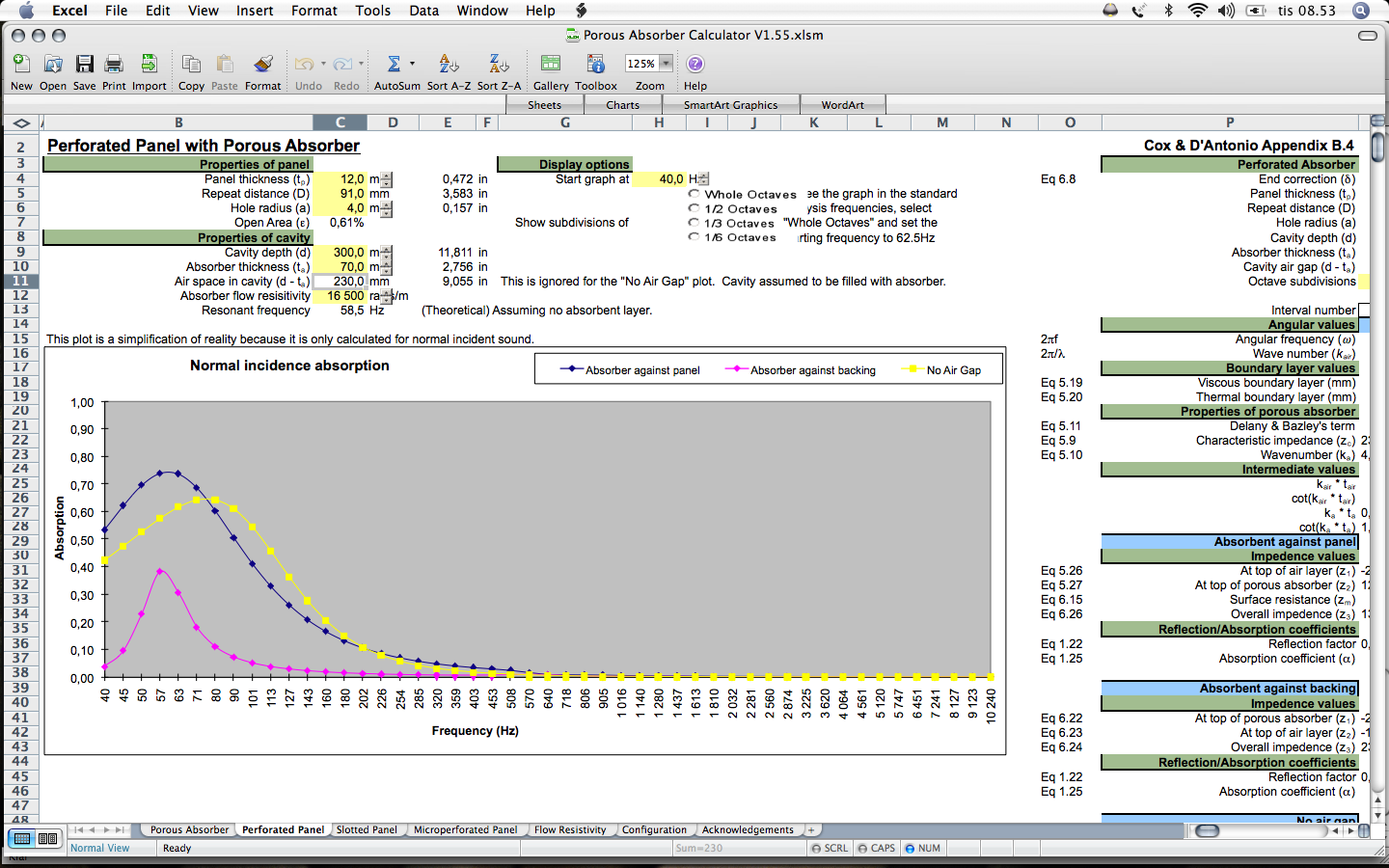Image resolution: width=1389 pixels, height=868 pixels.
Task: Click the SmartArt Graphics gallery button
Action: [730, 105]
